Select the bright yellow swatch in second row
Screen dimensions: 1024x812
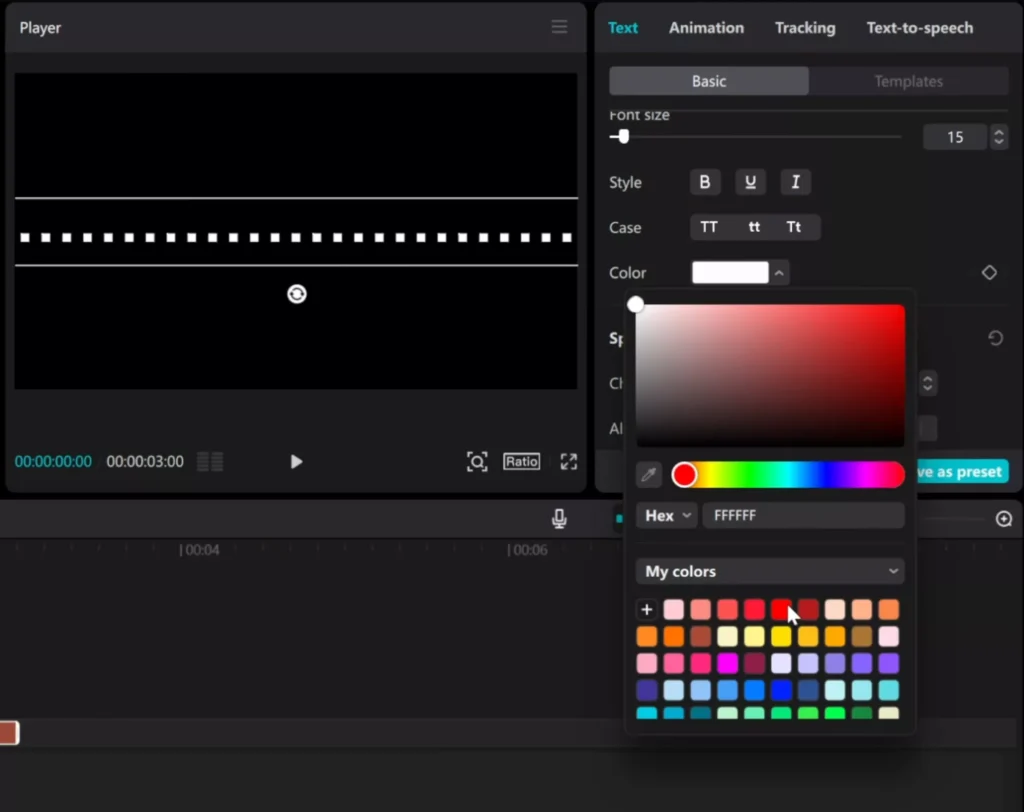[781, 636]
